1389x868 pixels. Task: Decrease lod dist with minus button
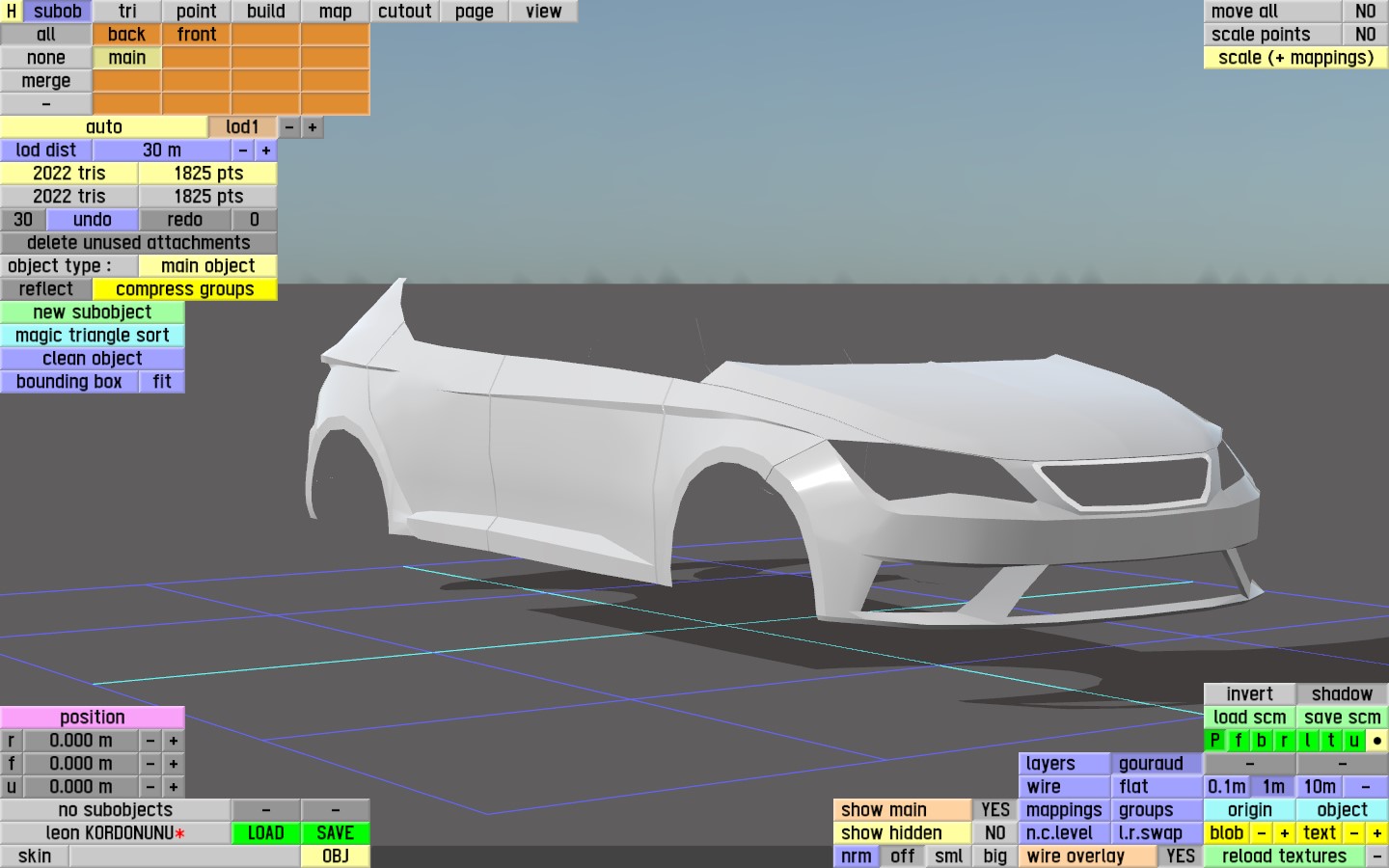coord(243,150)
